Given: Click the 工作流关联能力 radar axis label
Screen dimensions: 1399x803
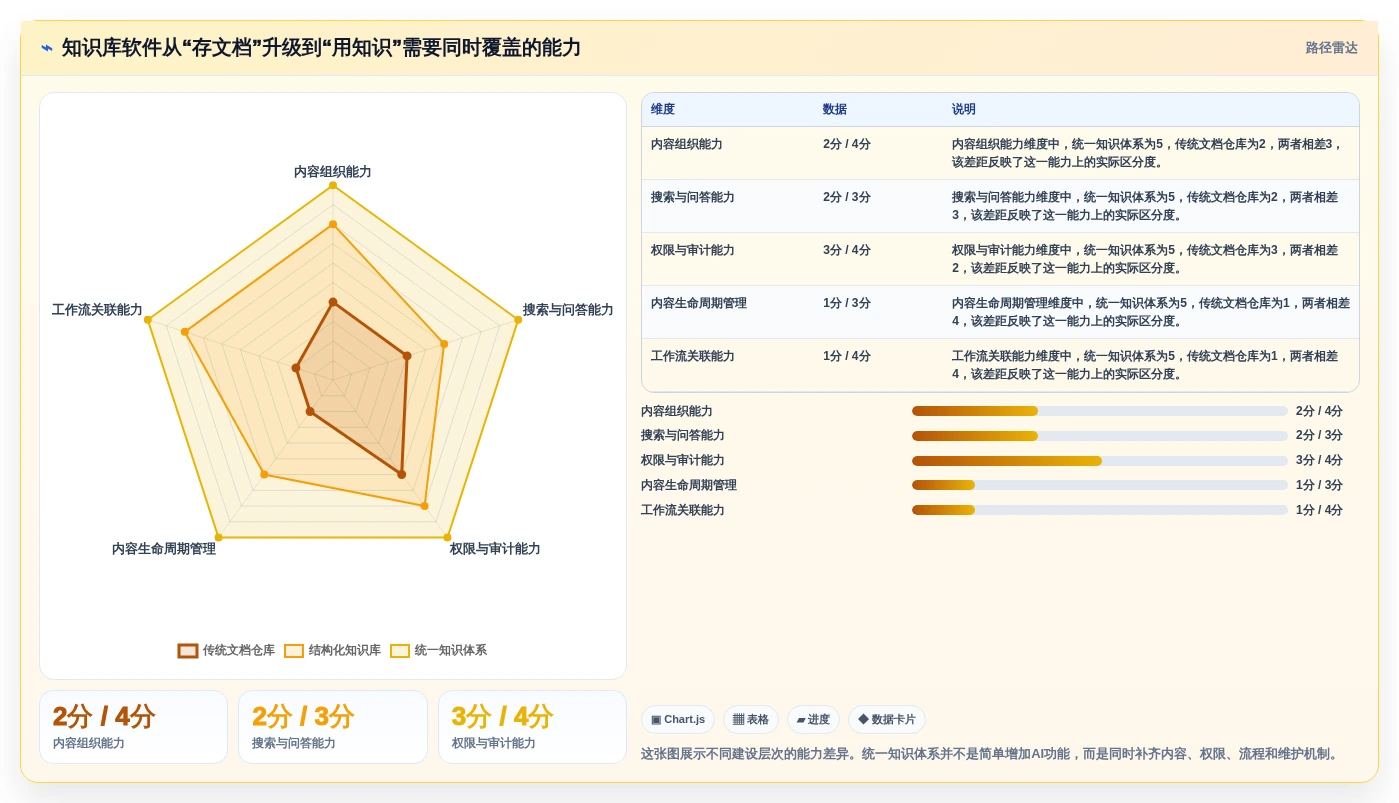Looking at the screenshot, I should pos(97,310).
